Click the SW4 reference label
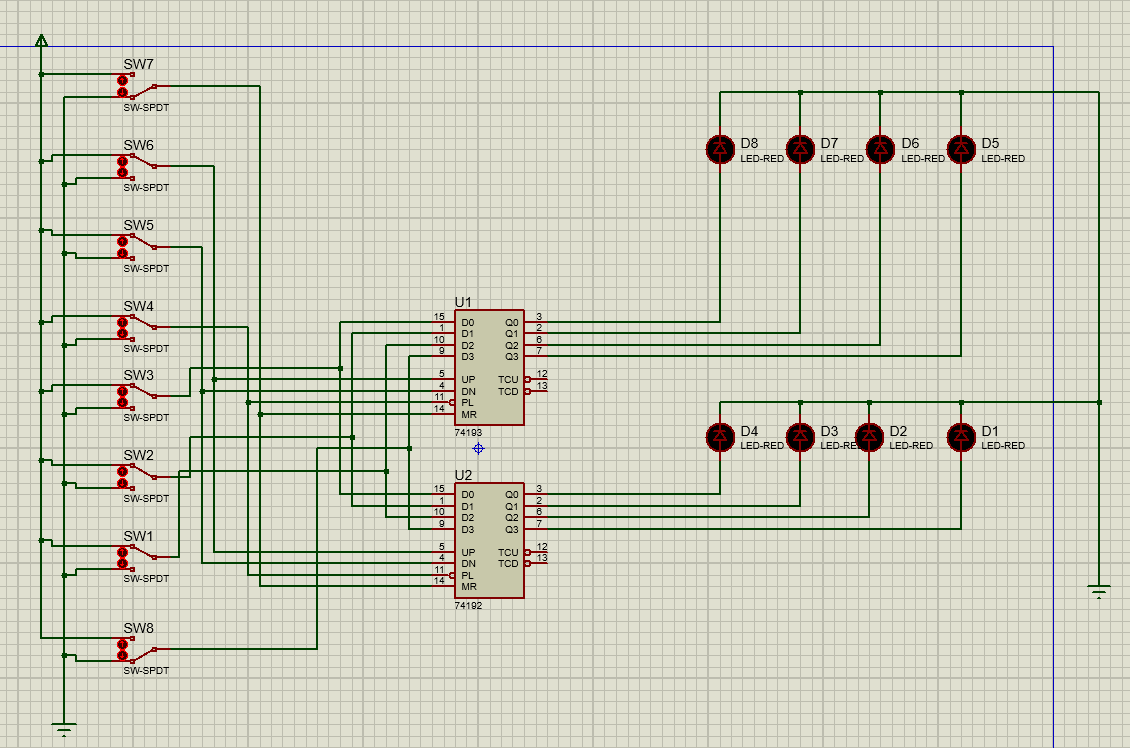 138,306
